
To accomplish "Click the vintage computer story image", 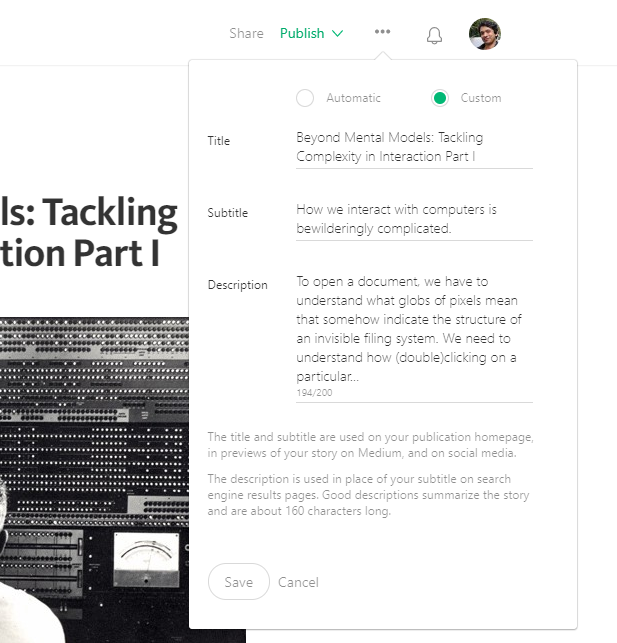I will [94, 480].
